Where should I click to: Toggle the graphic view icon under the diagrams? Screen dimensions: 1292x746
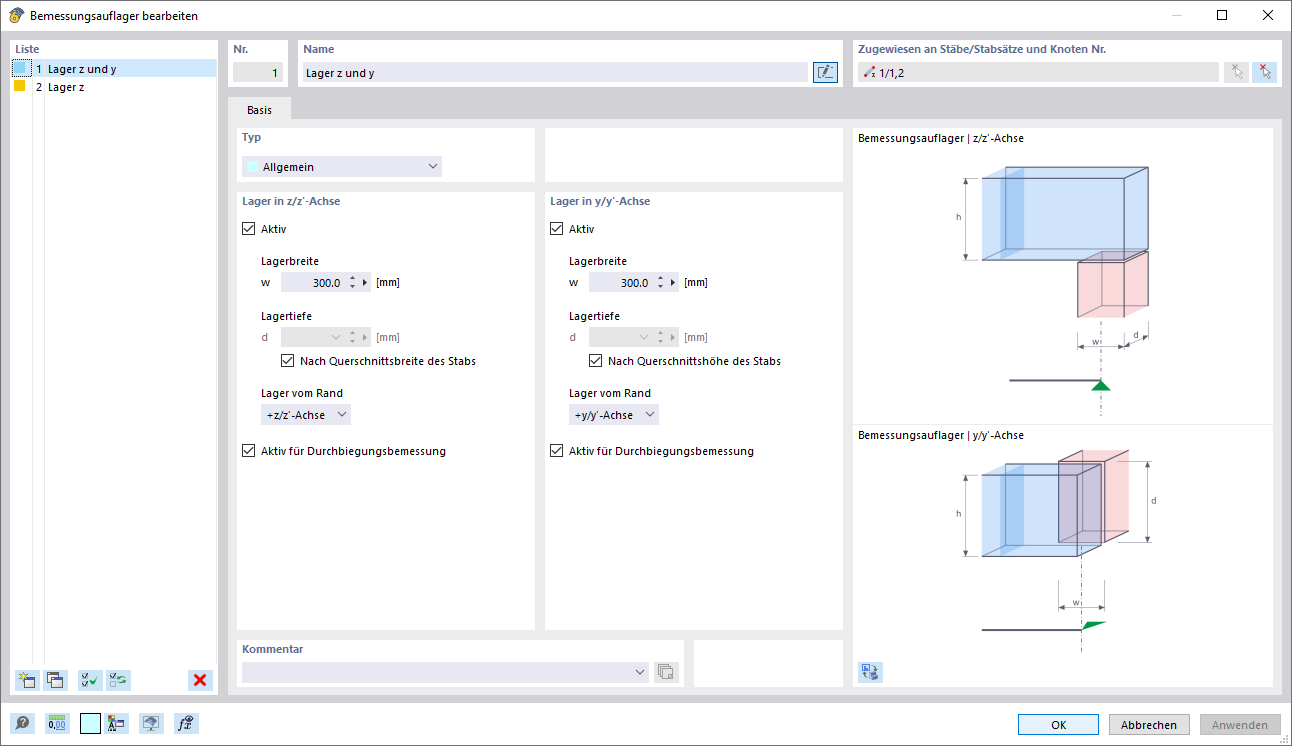[x=870, y=672]
